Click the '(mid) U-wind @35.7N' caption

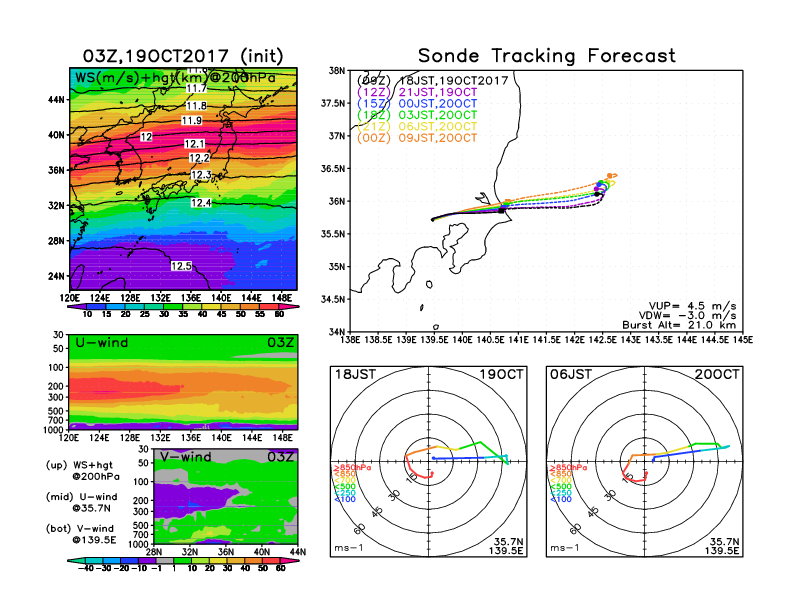(82, 502)
